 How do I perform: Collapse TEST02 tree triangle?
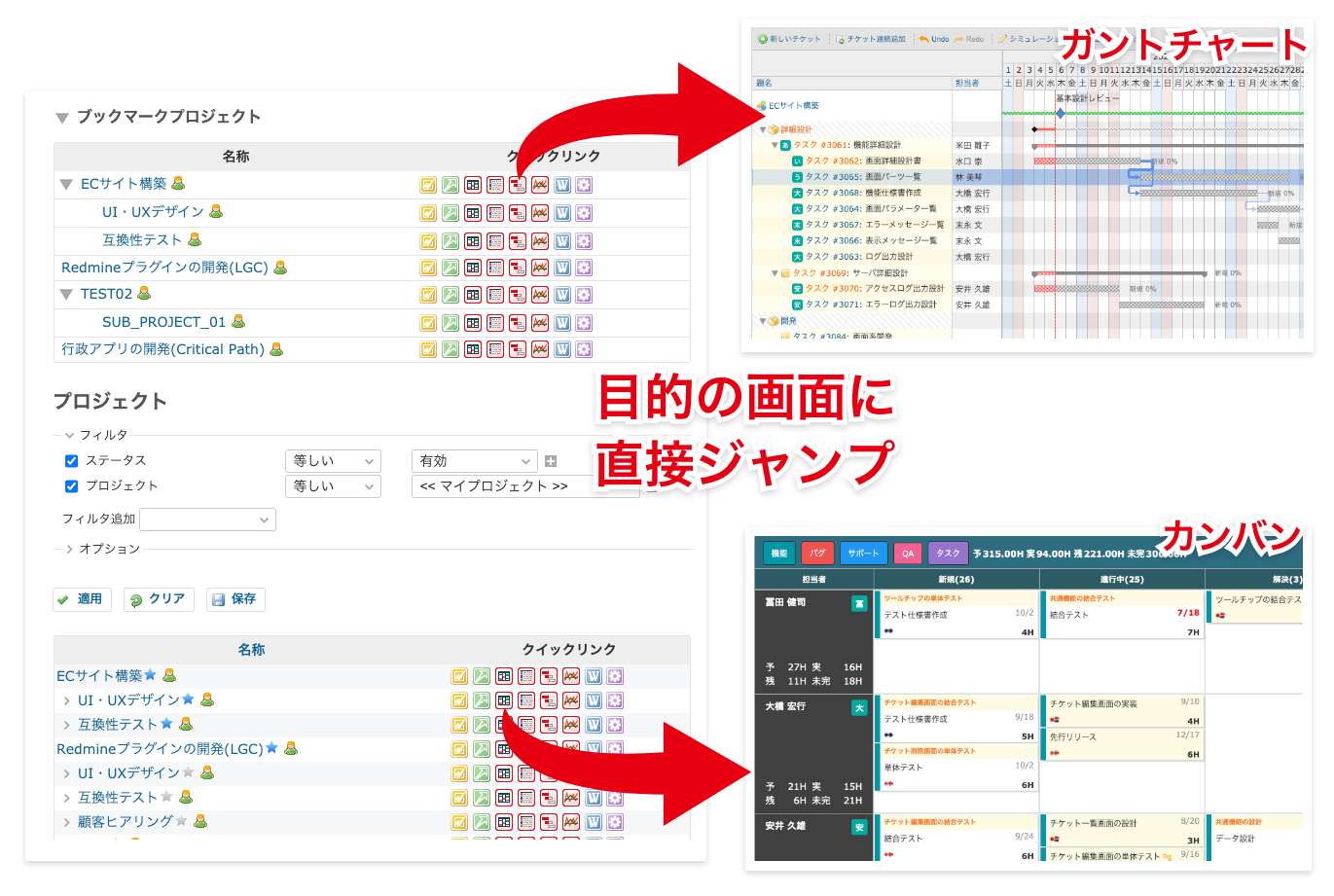[x=66, y=294]
